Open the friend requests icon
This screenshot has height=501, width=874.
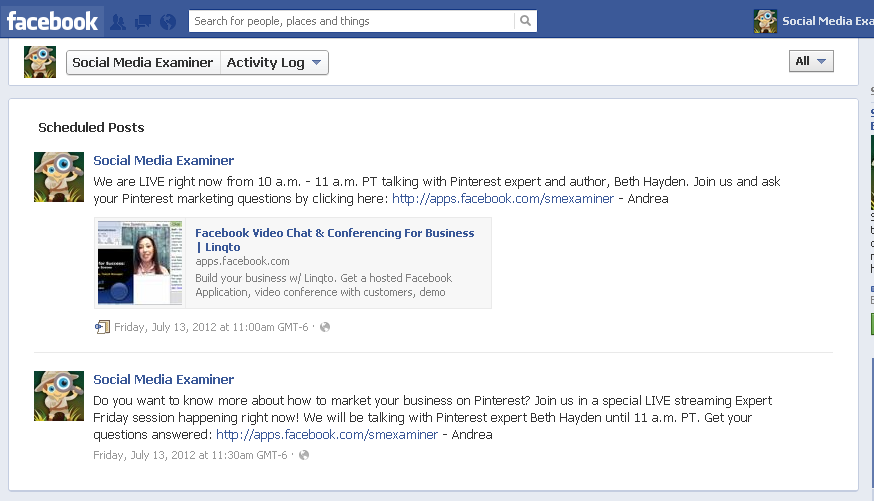point(118,21)
